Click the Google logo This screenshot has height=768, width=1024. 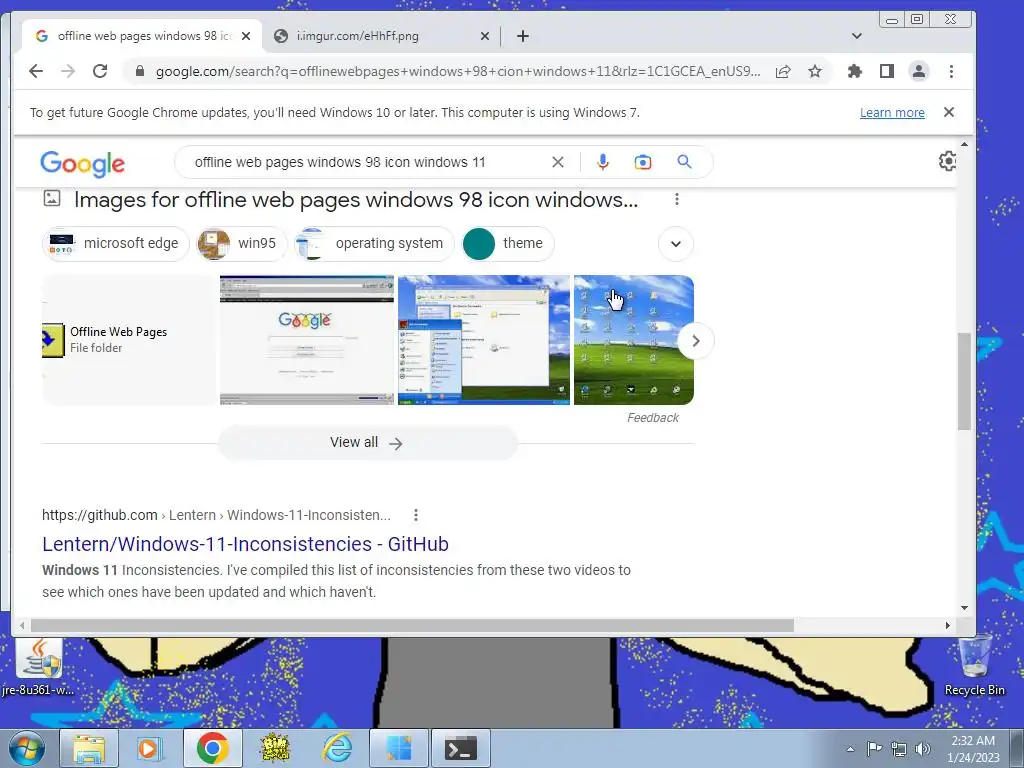(x=82, y=163)
